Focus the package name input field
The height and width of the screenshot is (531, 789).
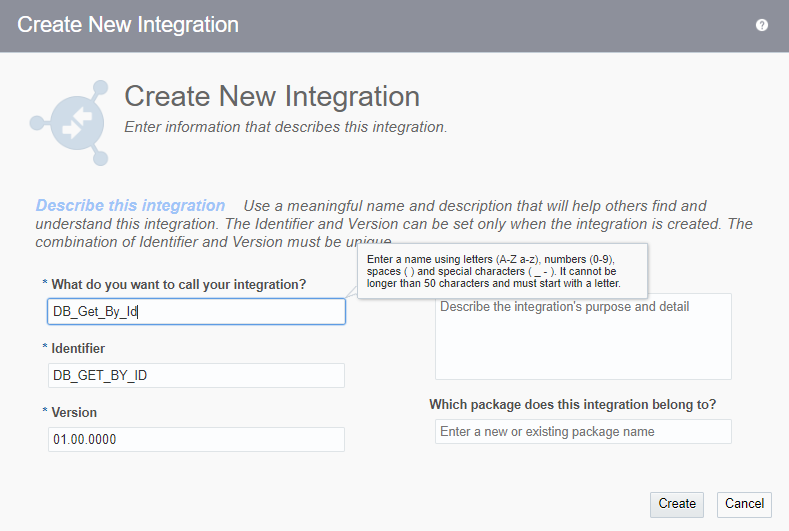point(583,432)
